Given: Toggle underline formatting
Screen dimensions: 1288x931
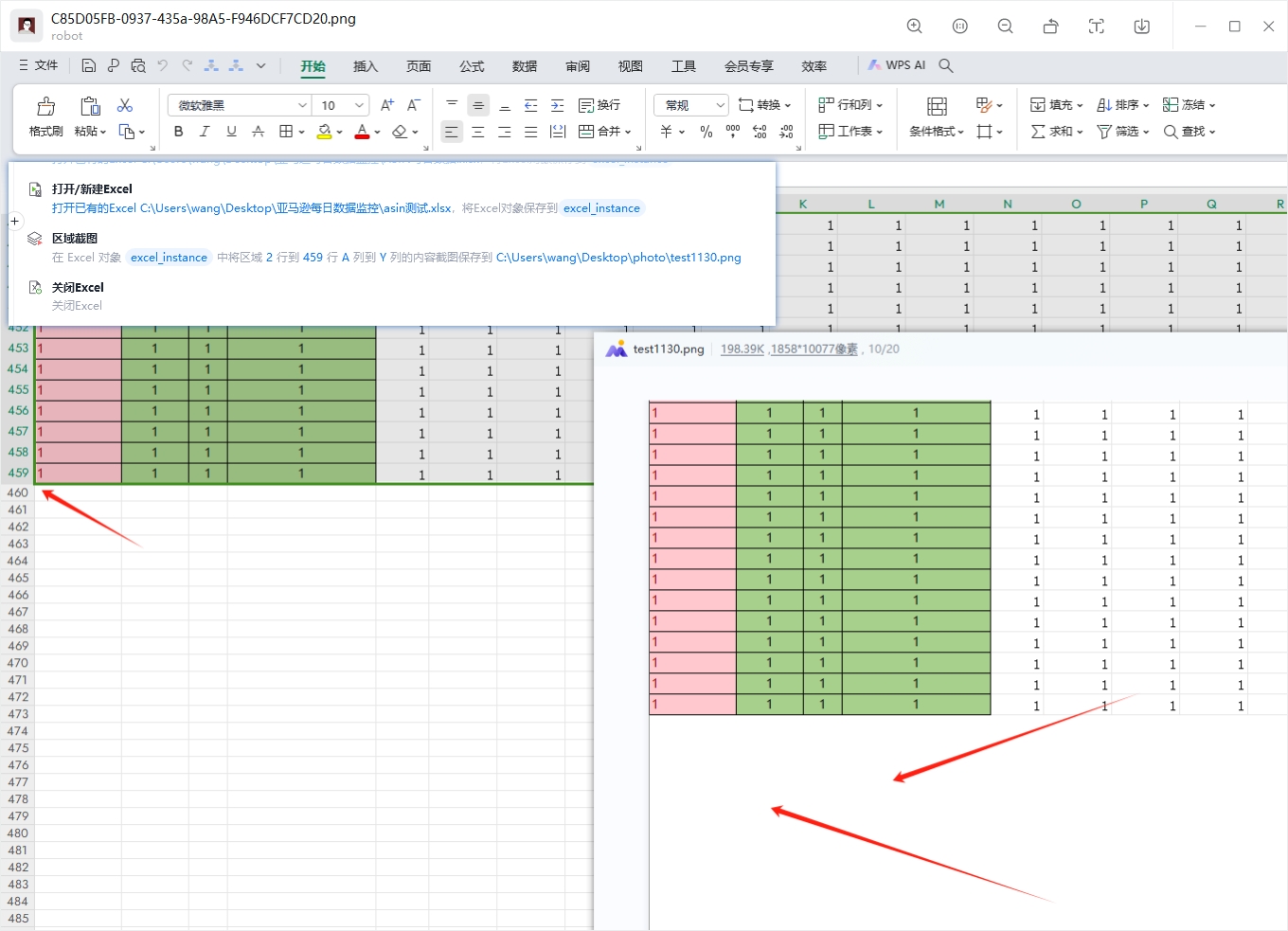Looking at the screenshot, I should [231, 132].
